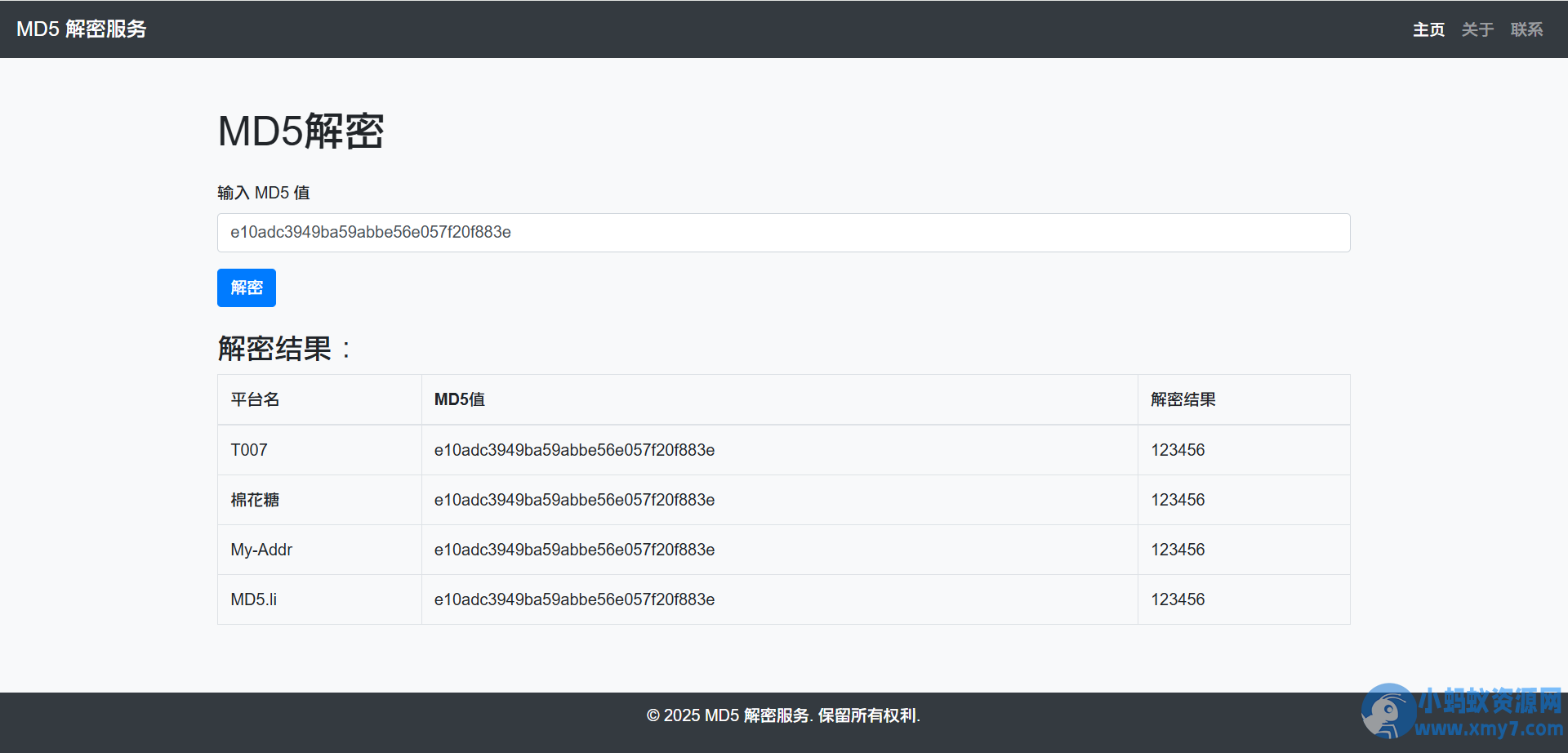
Task: Click the blue 解密 button
Action: coord(247,287)
